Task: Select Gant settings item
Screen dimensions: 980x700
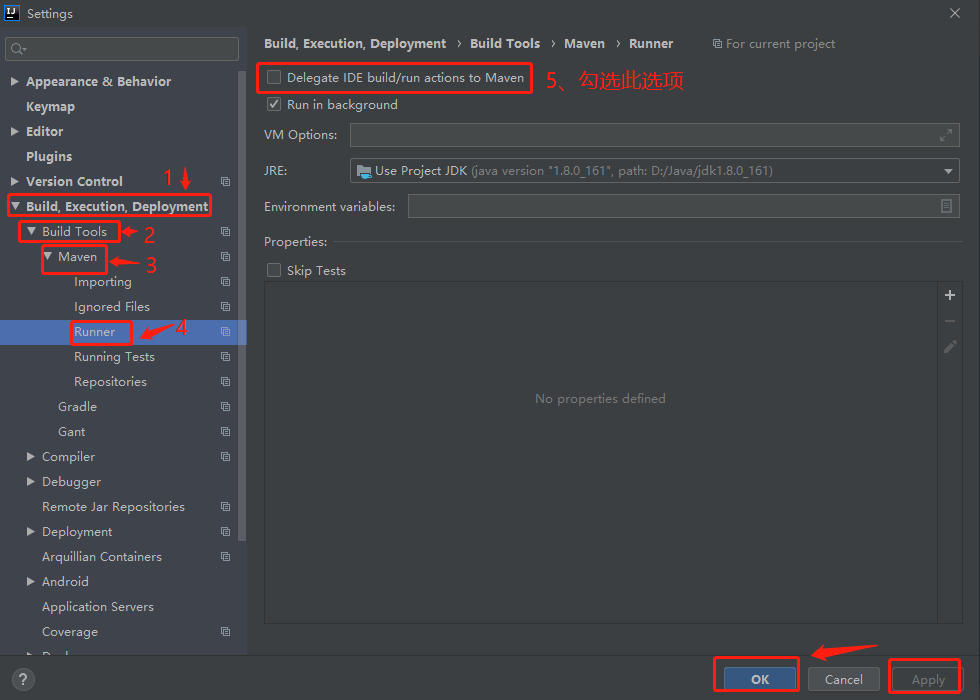Action: pos(71,431)
